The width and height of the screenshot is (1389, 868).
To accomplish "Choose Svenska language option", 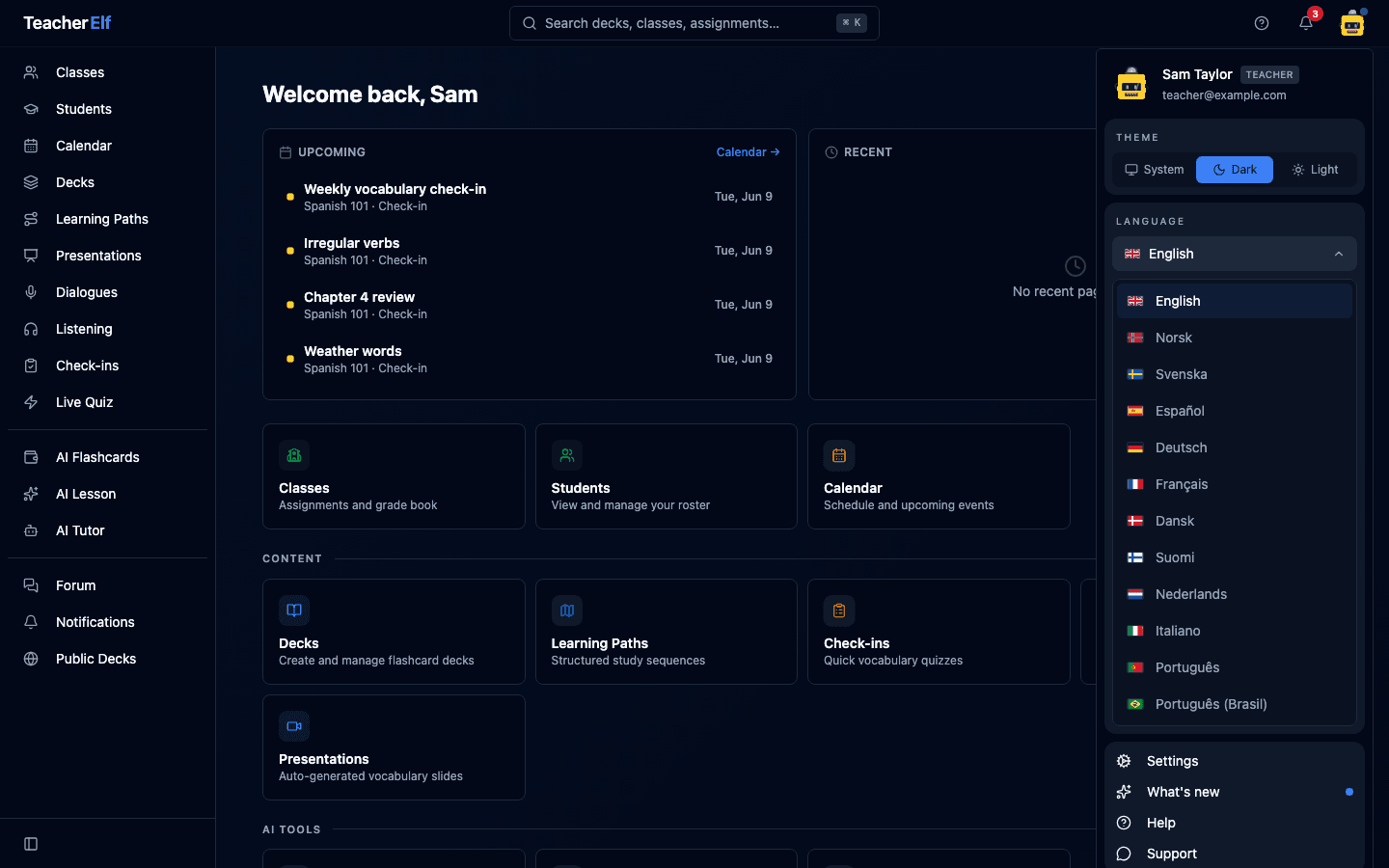I will coord(1235,374).
